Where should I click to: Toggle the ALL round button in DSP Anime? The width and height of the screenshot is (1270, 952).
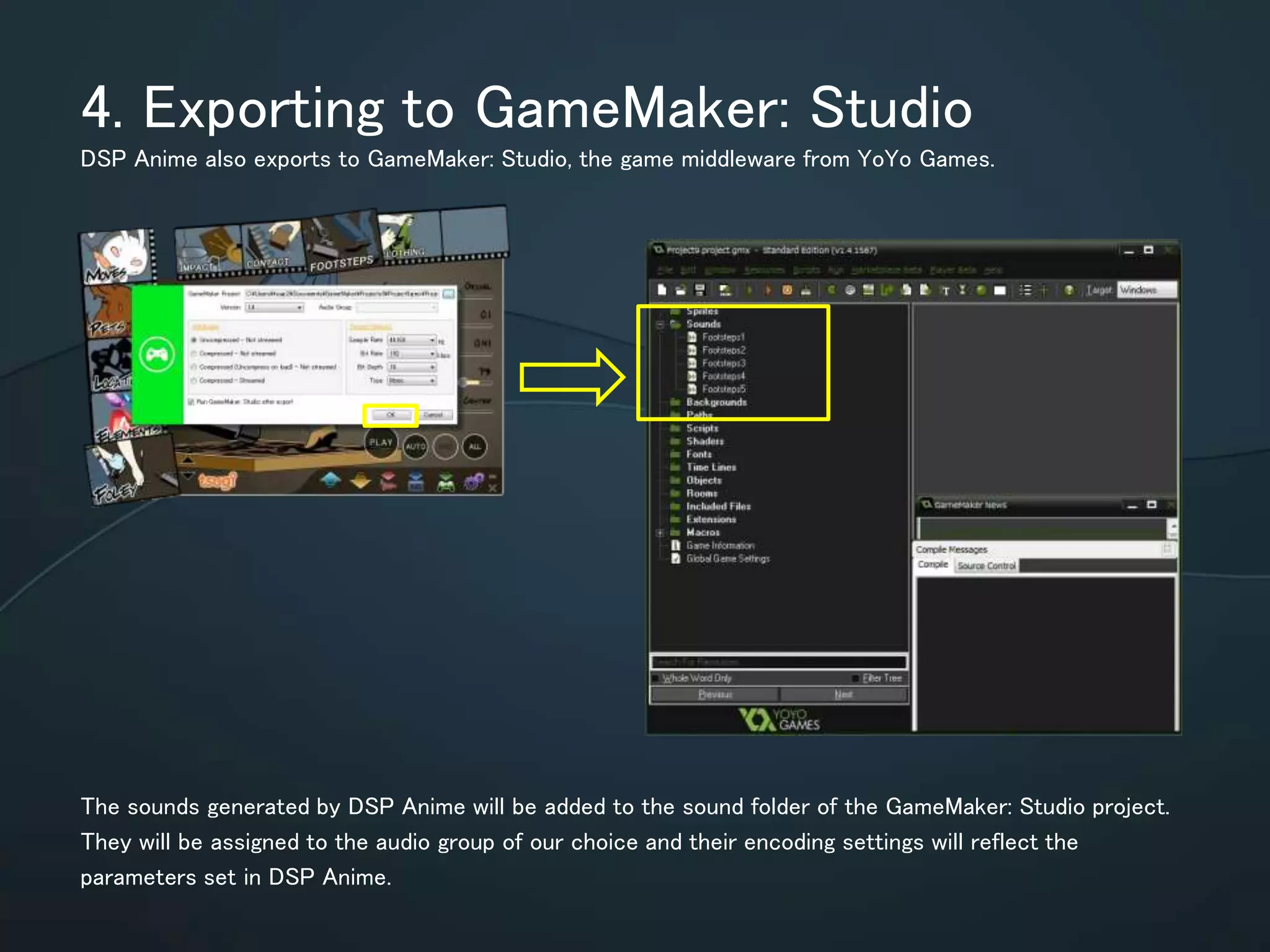click(x=474, y=446)
